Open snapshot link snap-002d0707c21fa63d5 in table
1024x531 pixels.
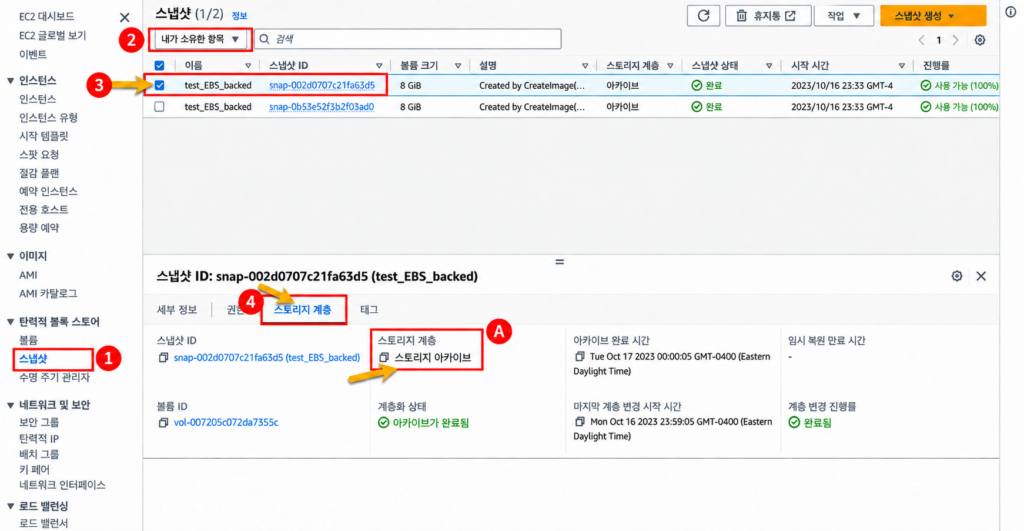322,86
